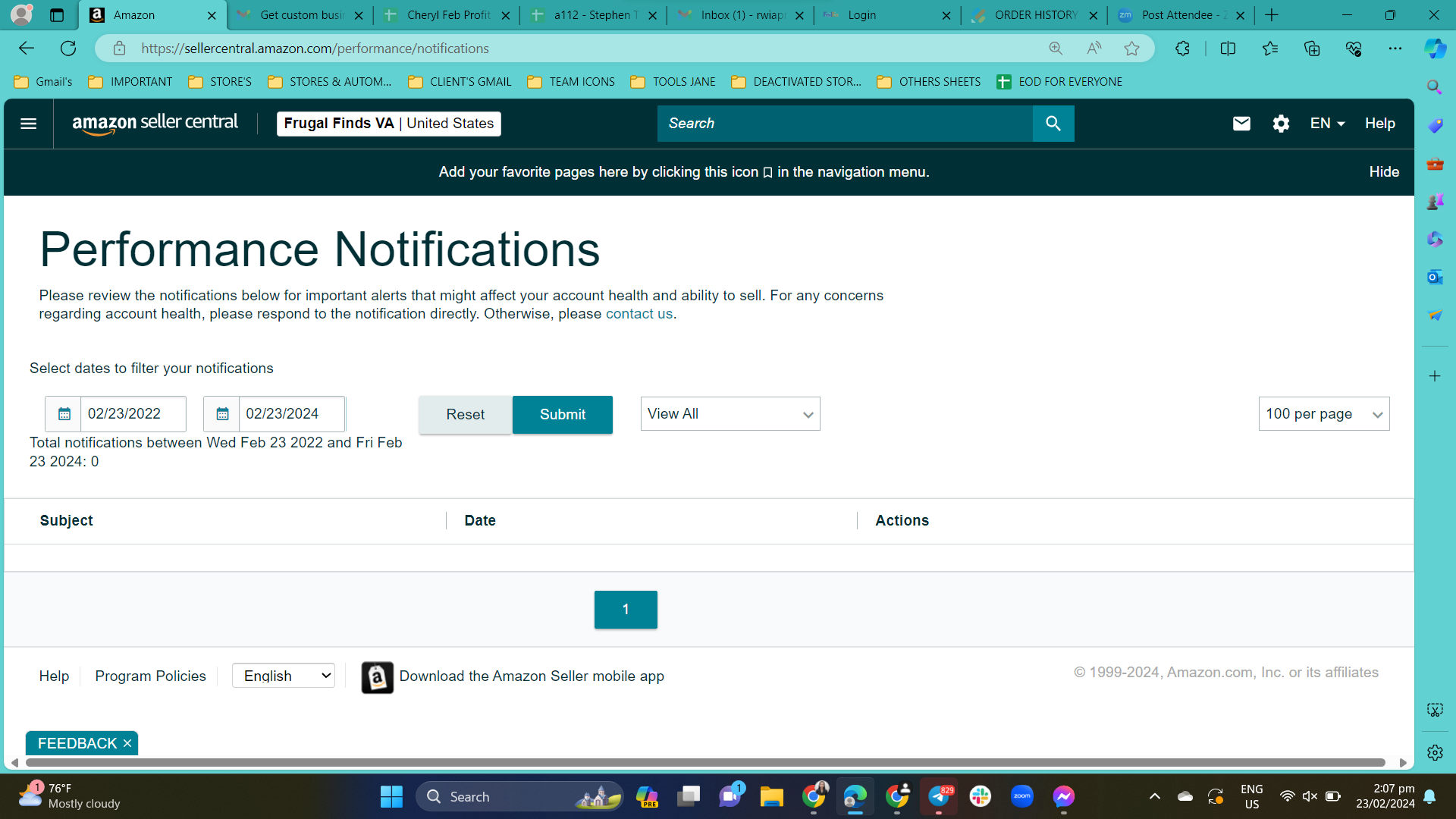This screenshot has height=819, width=1456.
Task: Refresh the current page
Action: pos(68,49)
